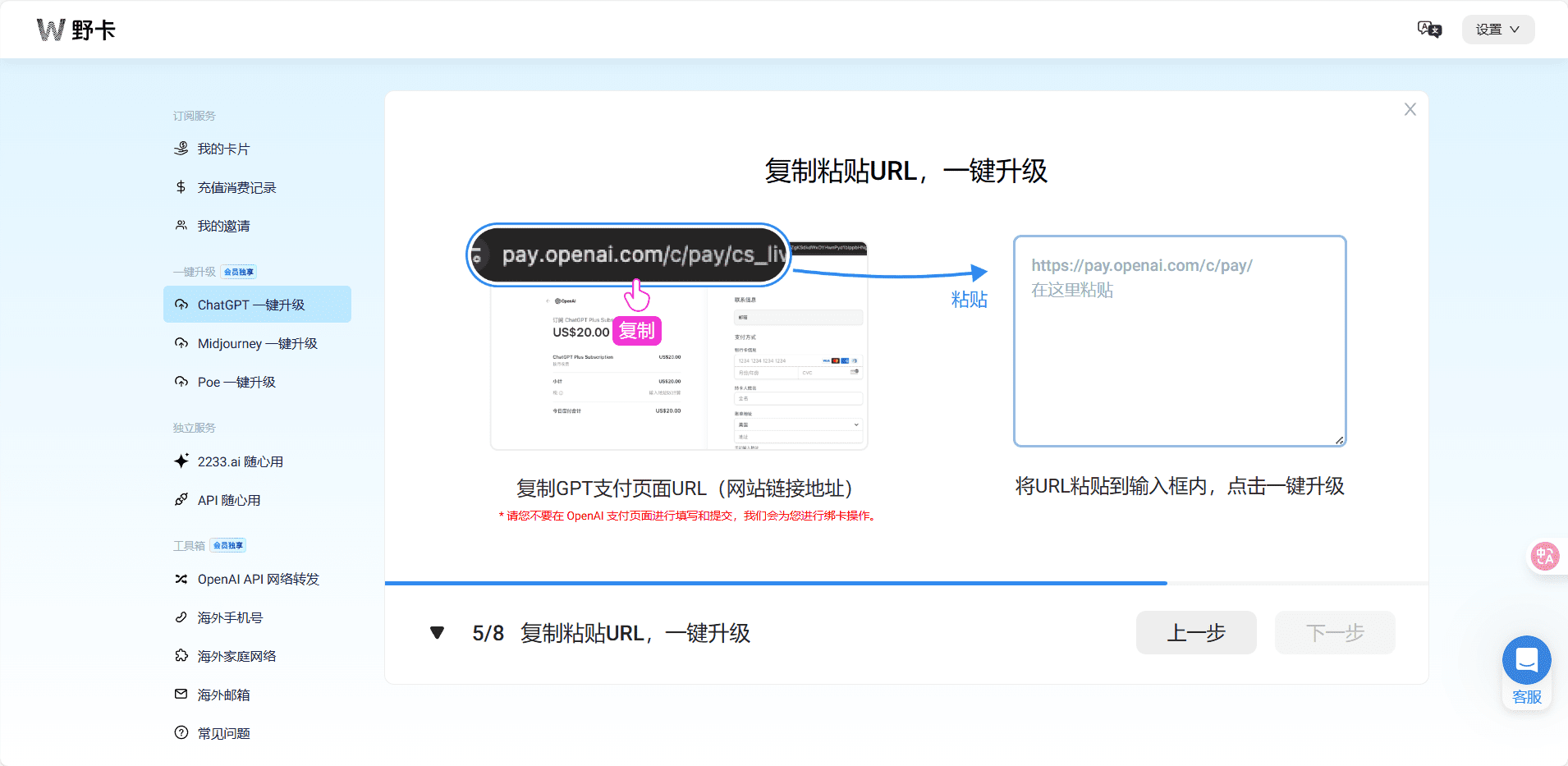The width and height of the screenshot is (1568, 766).
Task: Click the blue 粘贴 label
Action: tap(970, 300)
